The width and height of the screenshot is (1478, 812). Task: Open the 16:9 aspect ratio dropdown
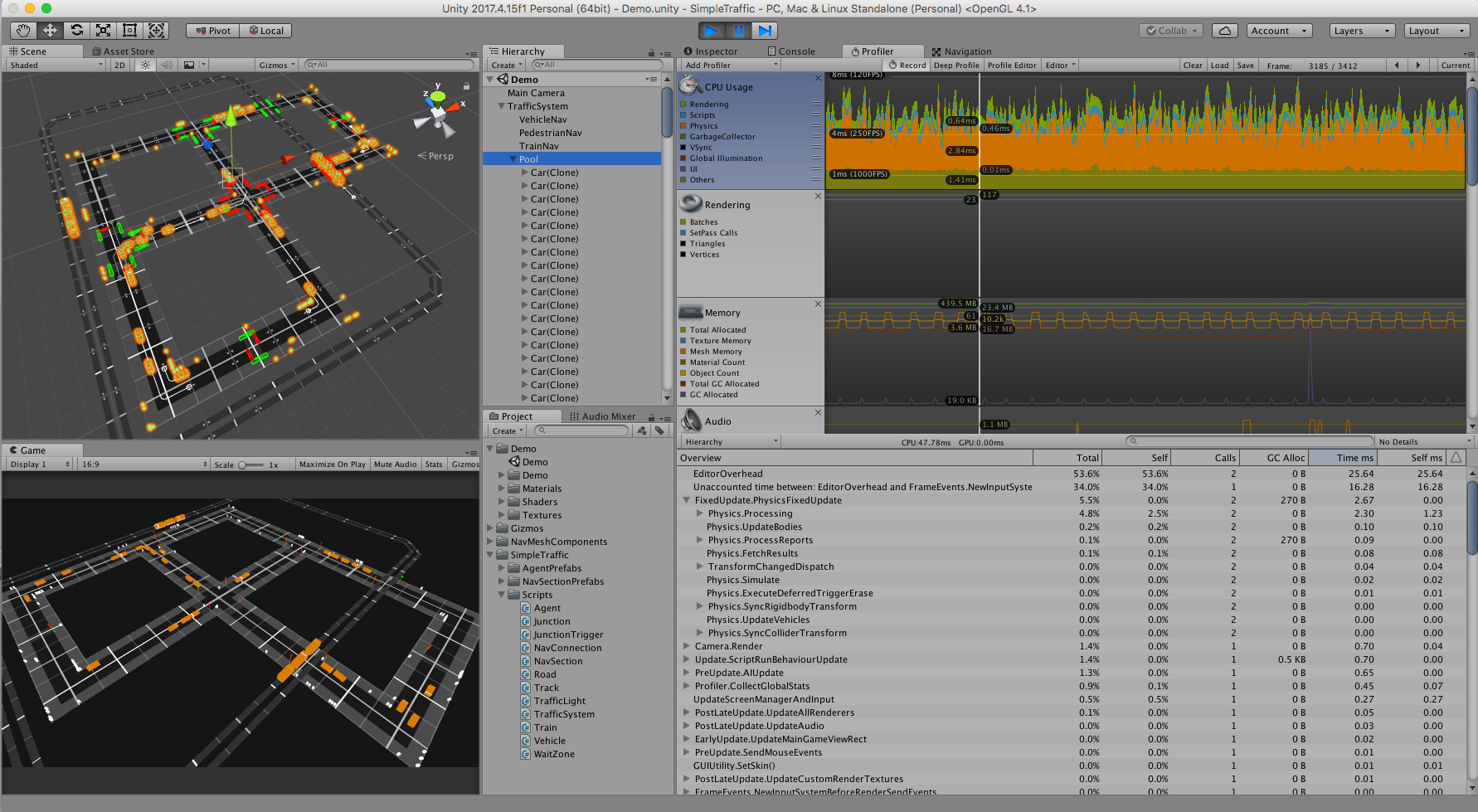point(144,464)
